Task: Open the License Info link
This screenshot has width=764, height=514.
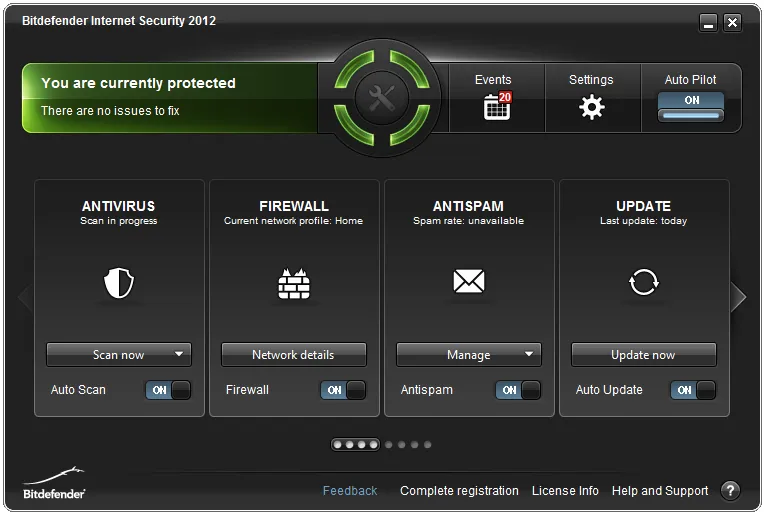Action: point(565,491)
